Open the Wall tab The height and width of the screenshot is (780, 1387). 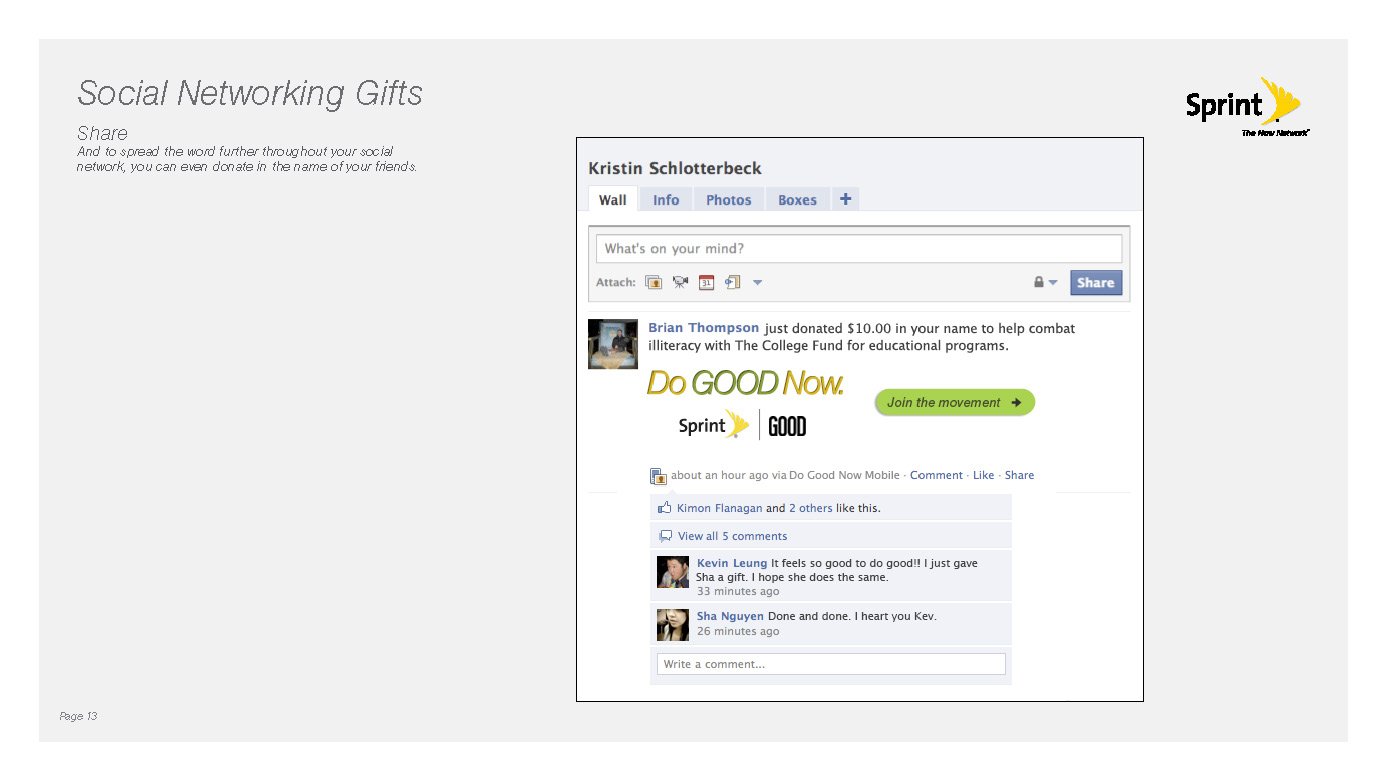(613, 200)
